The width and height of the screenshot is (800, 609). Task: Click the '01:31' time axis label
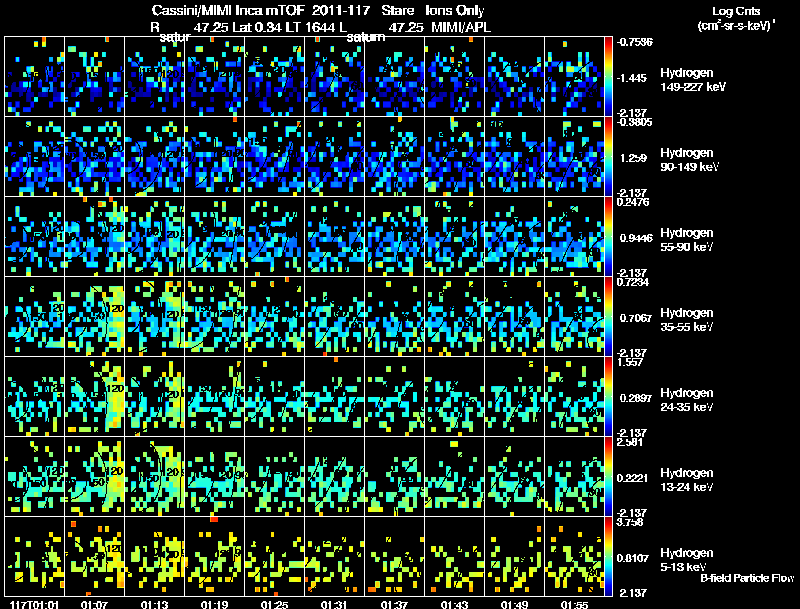coord(334,604)
